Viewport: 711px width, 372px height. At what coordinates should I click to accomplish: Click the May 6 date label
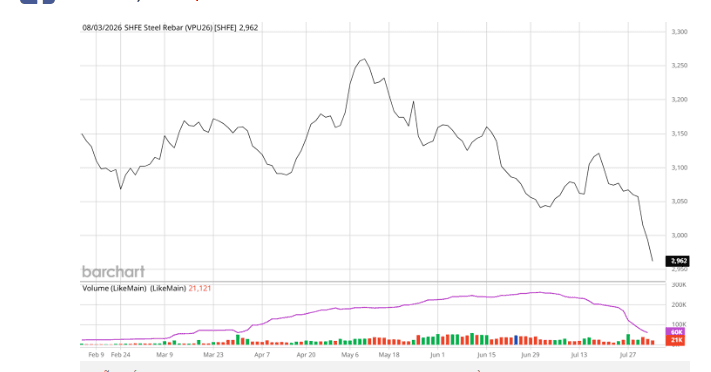(350, 355)
